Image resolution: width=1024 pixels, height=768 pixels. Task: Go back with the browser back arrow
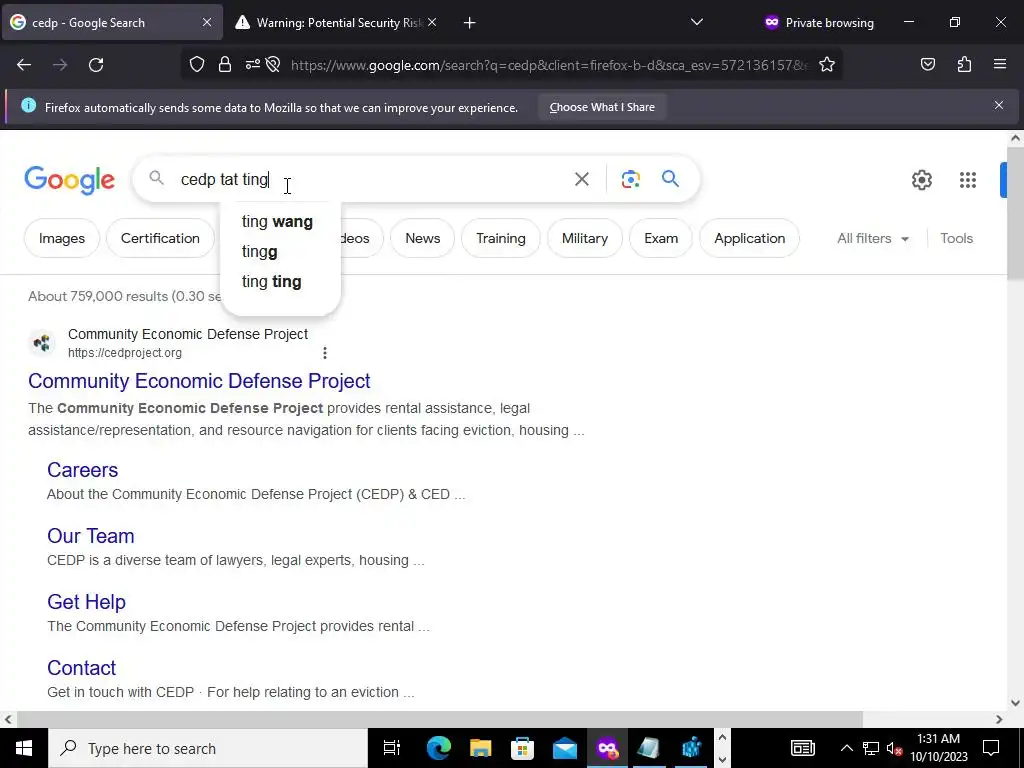pos(24,65)
